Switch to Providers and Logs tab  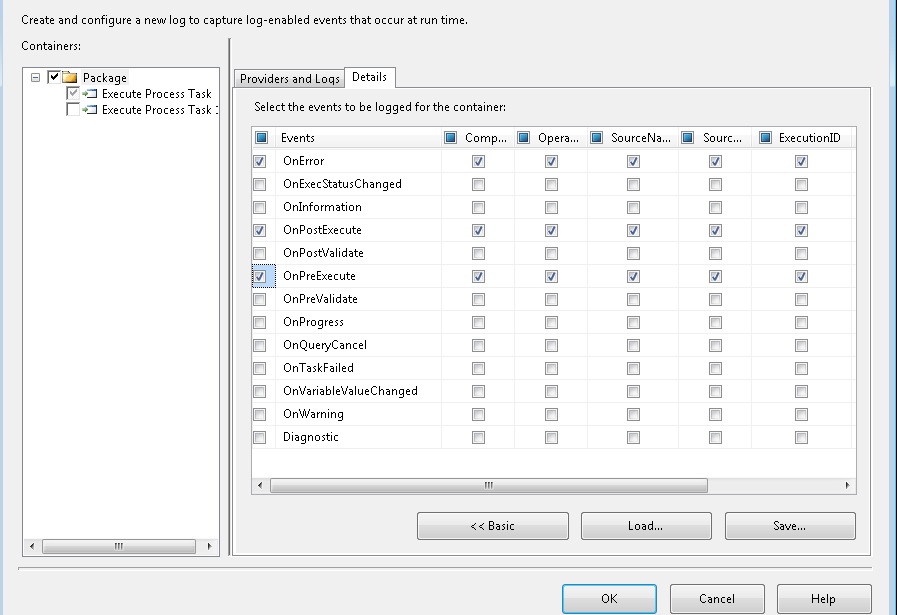point(288,79)
